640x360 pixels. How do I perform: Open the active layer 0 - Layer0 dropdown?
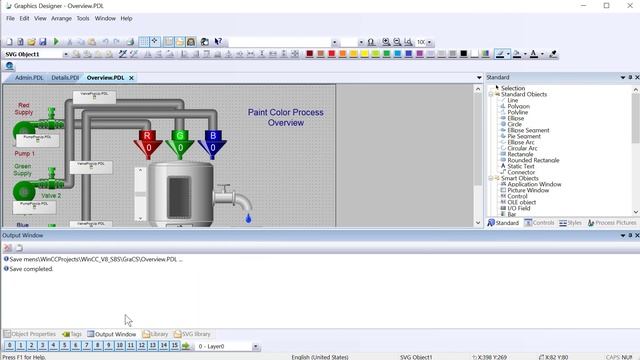[x=256, y=347]
